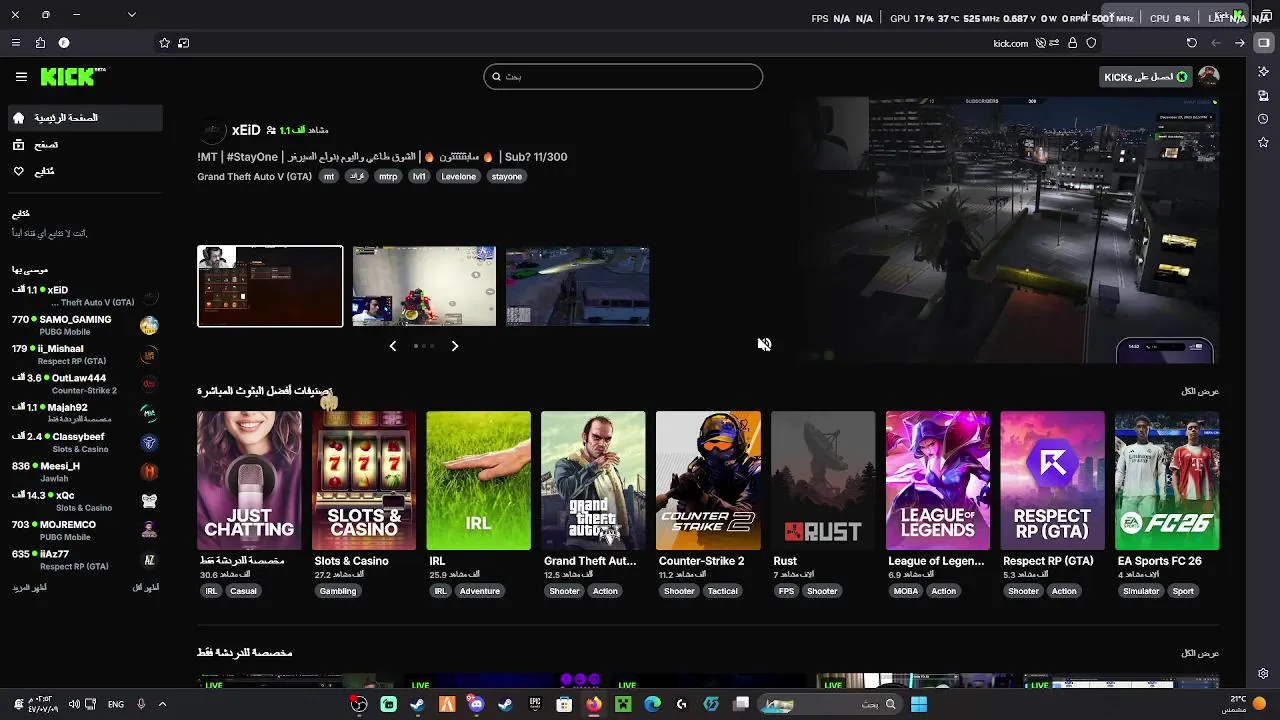Open Counter-Strike 2 category card

pyautogui.click(x=708, y=480)
